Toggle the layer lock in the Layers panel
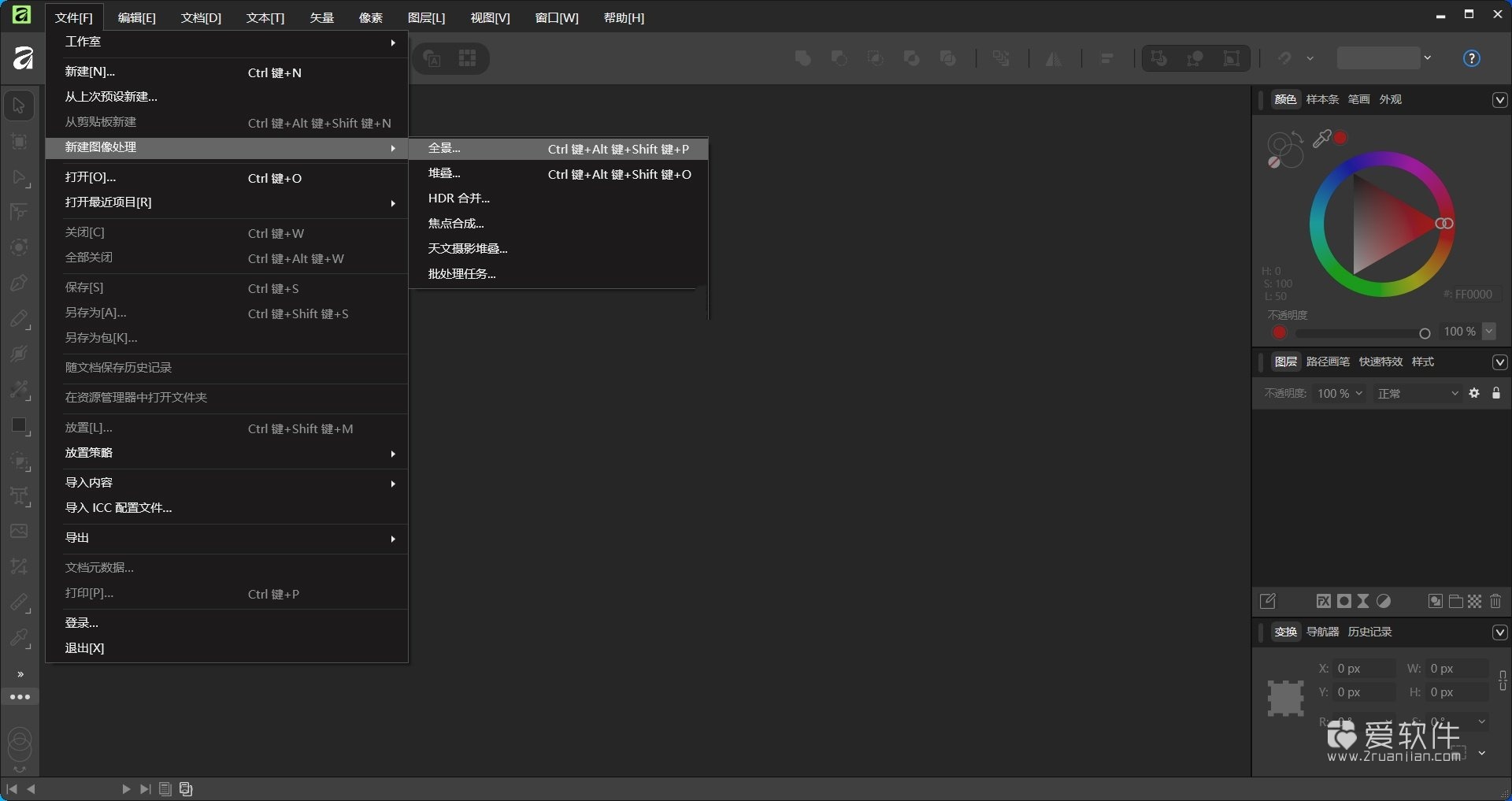The height and width of the screenshot is (801, 1512). pos(1496,393)
